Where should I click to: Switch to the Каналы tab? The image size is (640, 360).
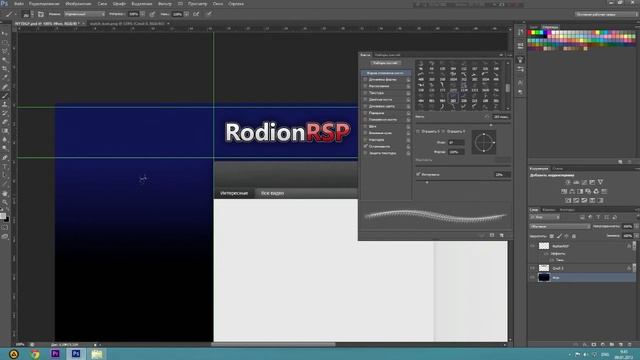pos(549,210)
